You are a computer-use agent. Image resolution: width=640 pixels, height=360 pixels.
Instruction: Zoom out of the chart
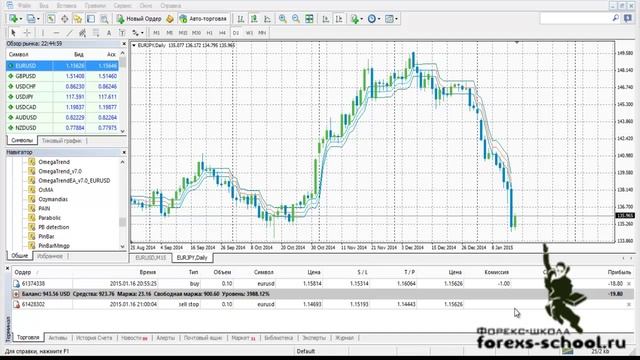[x=296, y=19]
